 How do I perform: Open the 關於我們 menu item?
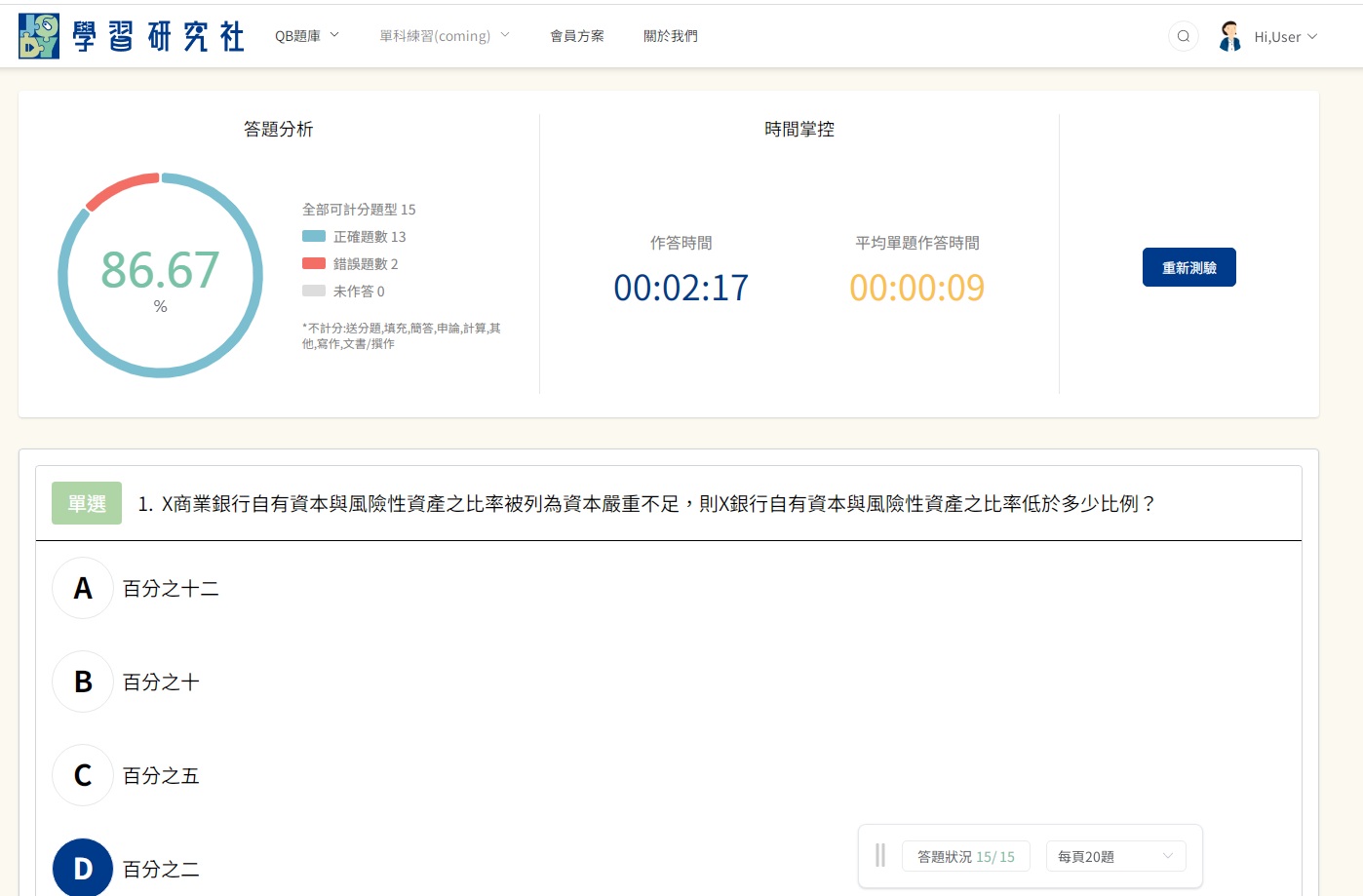pyautogui.click(x=671, y=36)
